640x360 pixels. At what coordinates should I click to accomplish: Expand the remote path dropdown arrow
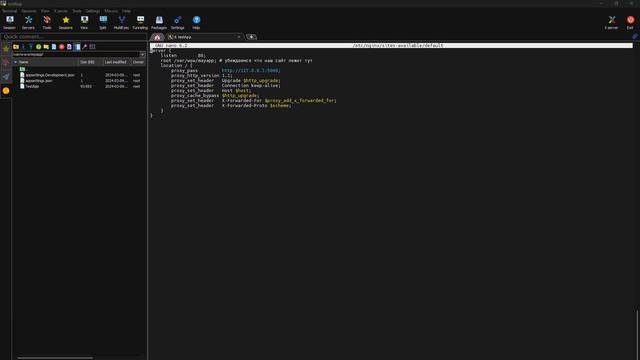[x=142, y=54]
